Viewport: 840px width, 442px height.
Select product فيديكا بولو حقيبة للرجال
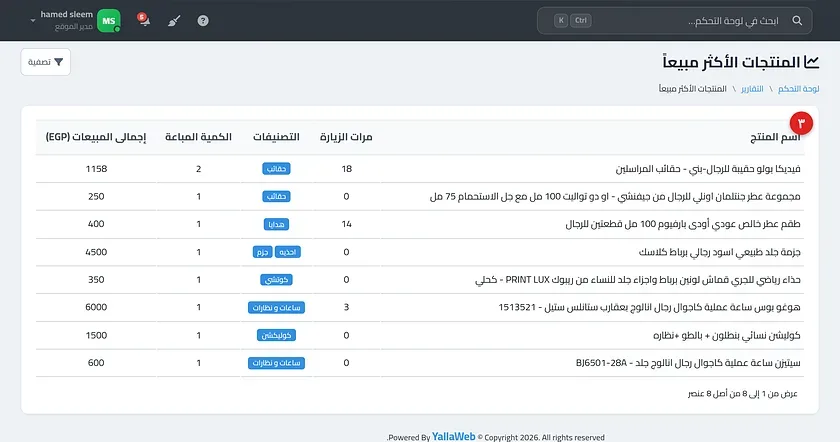(708, 169)
